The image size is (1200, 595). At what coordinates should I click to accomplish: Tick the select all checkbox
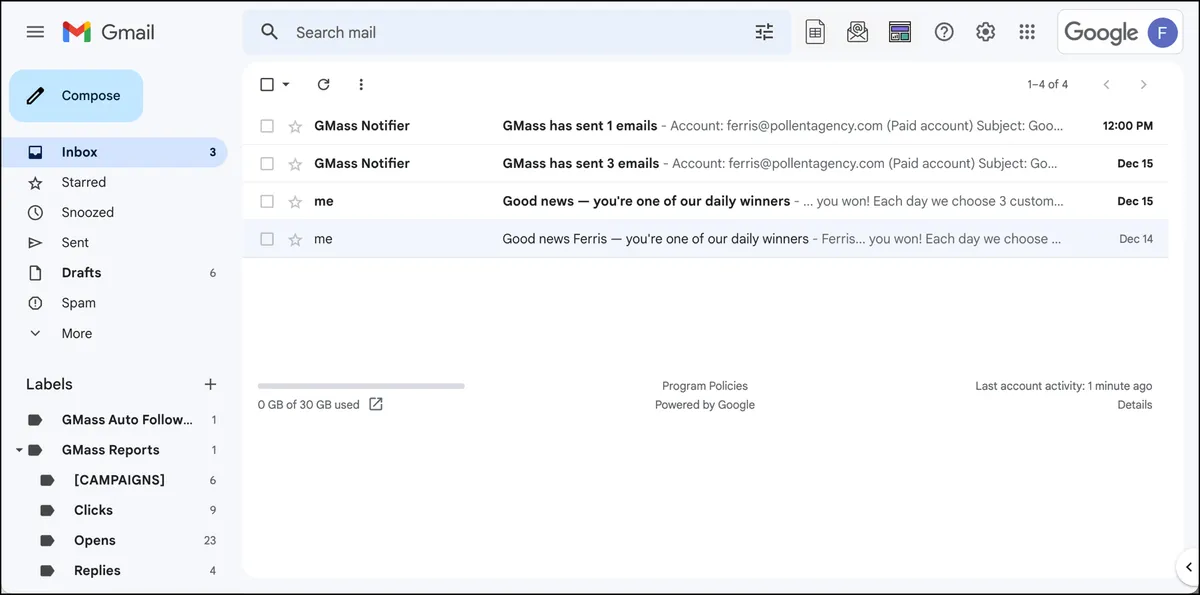coord(267,85)
